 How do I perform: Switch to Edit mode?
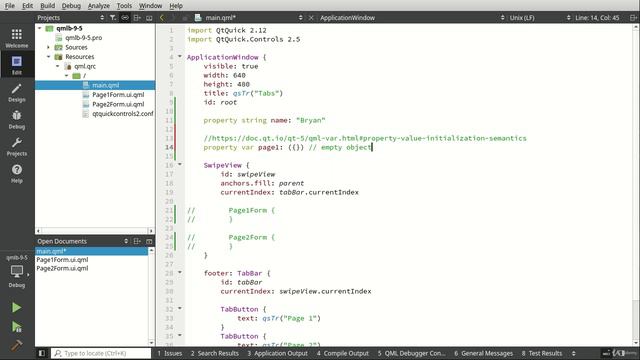coord(17,65)
